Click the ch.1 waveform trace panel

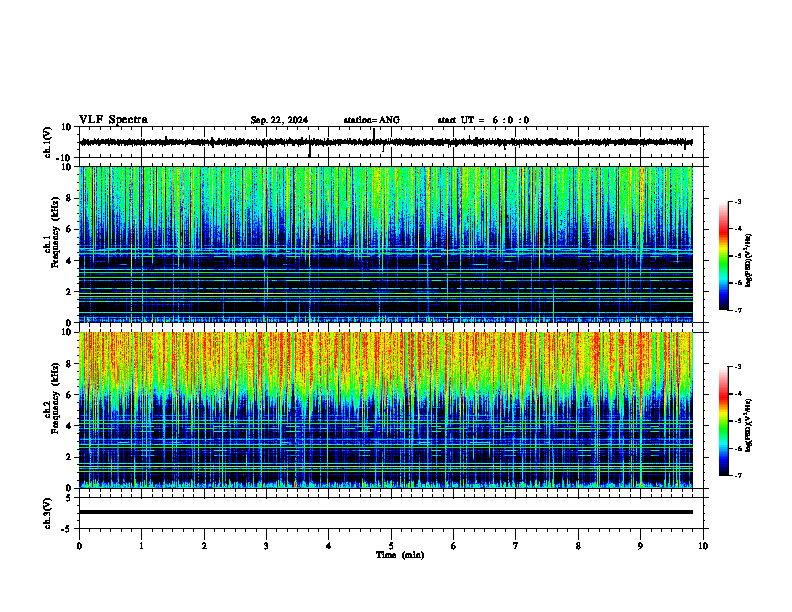click(391, 142)
